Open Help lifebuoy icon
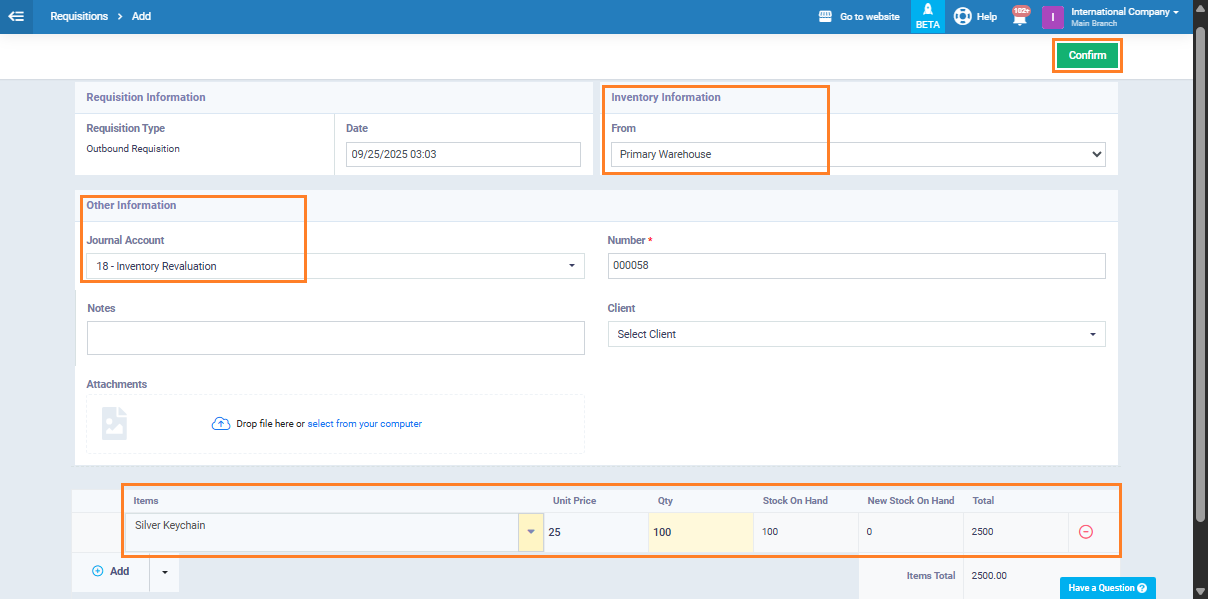 point(963,16)
